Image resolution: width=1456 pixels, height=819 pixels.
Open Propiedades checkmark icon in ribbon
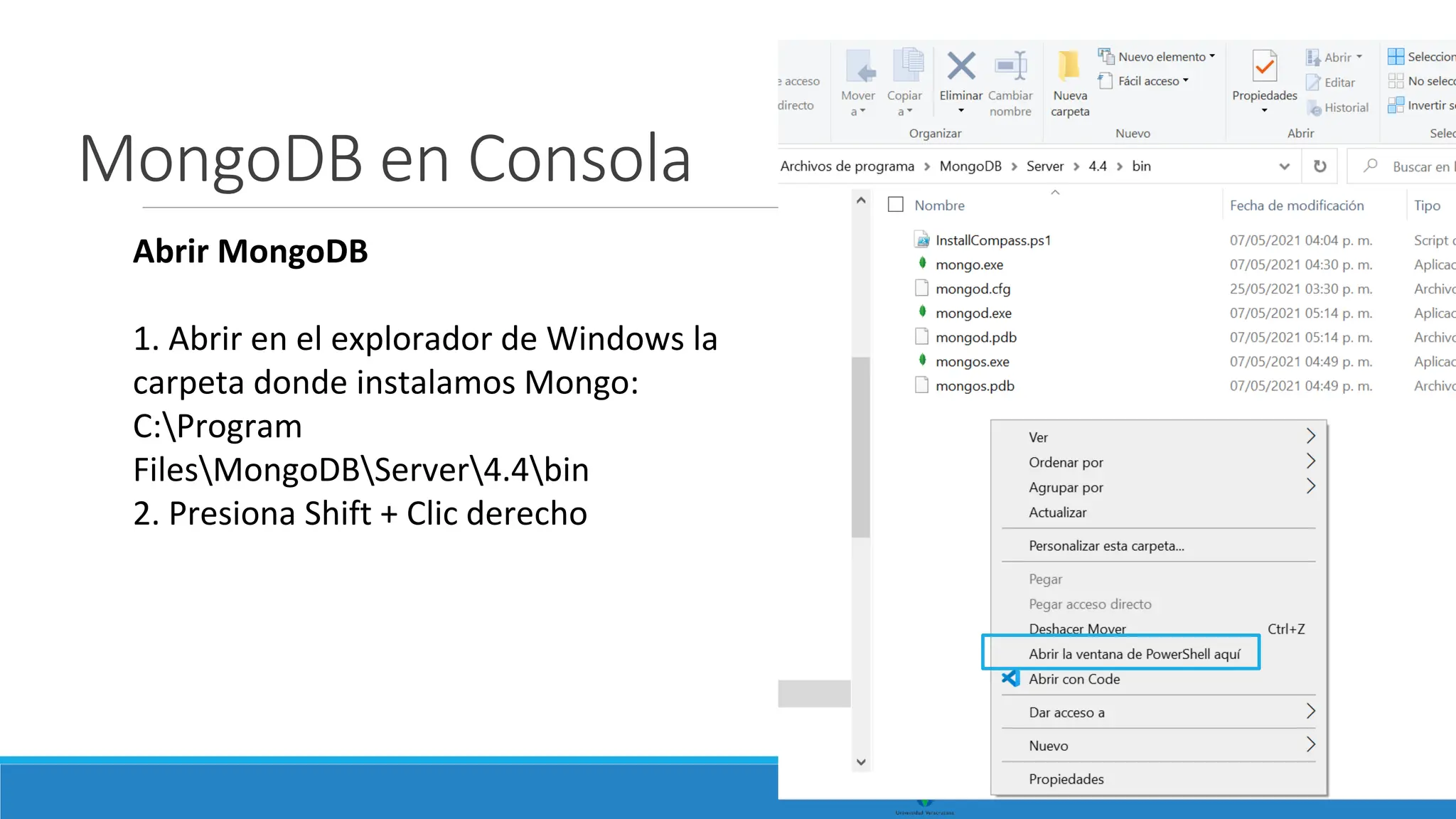point(1265,66)
